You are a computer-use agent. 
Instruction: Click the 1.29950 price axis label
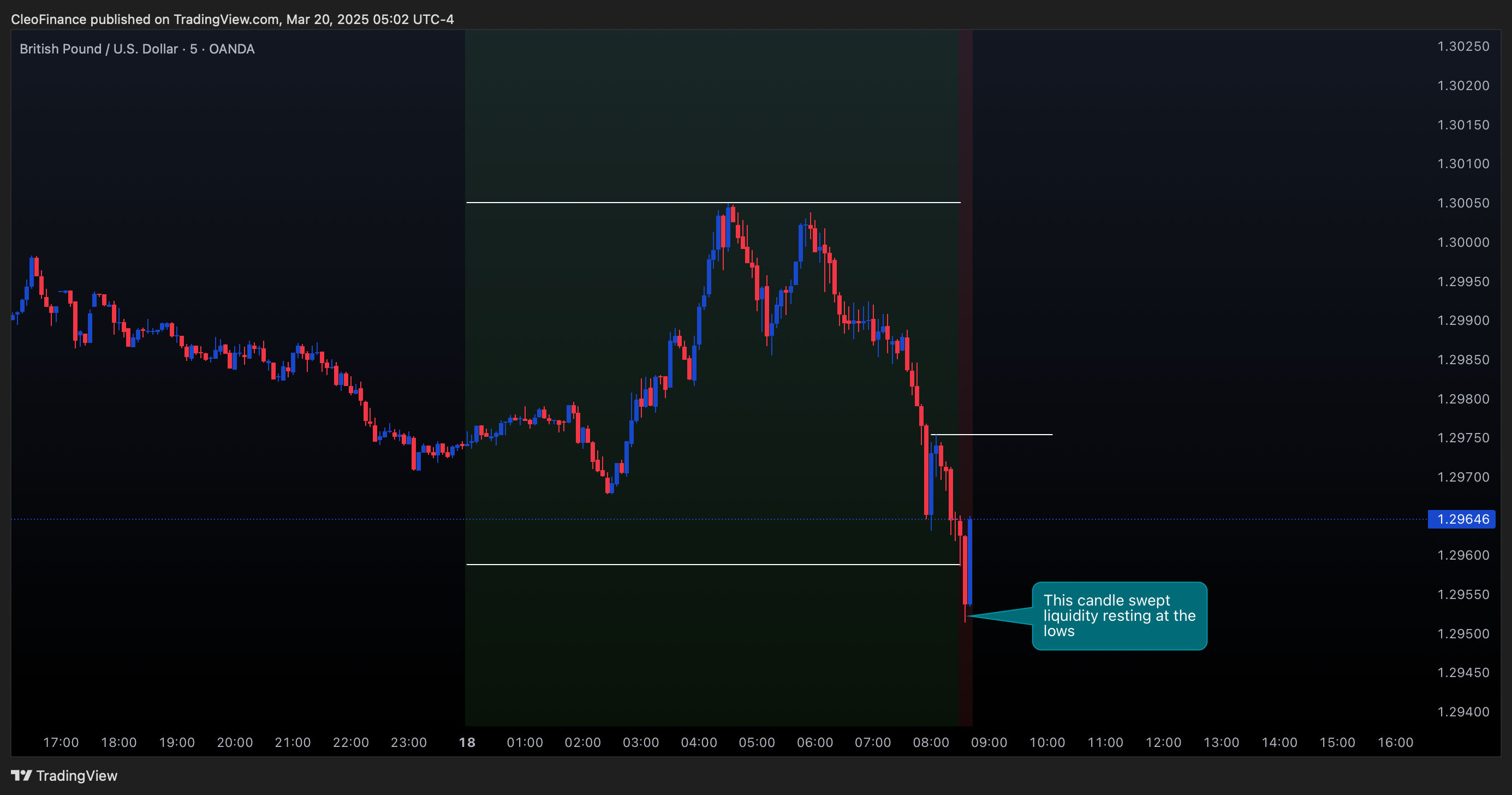1463,282
